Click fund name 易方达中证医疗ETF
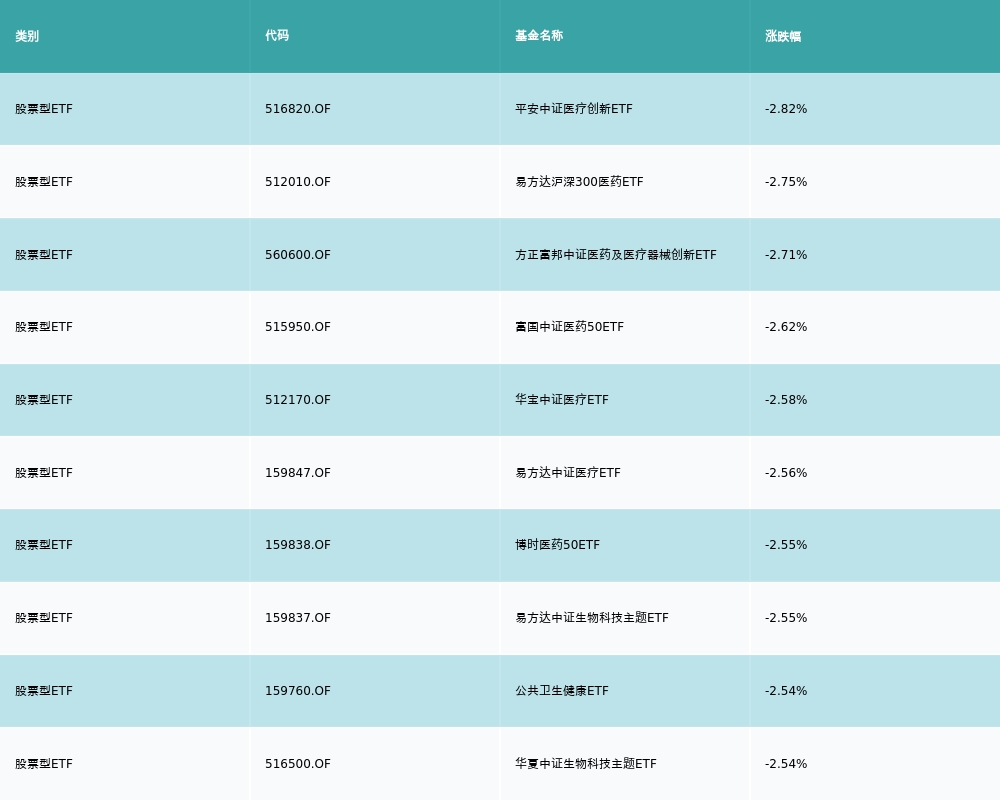Screen dimensions: 1000x800 tap(568, 473)
